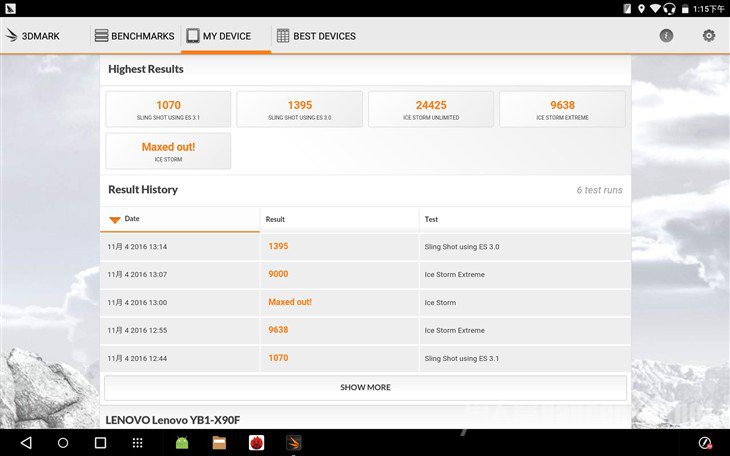Open the 3DMARK logo home
The image size is (730, 456).
pos(33,36)
